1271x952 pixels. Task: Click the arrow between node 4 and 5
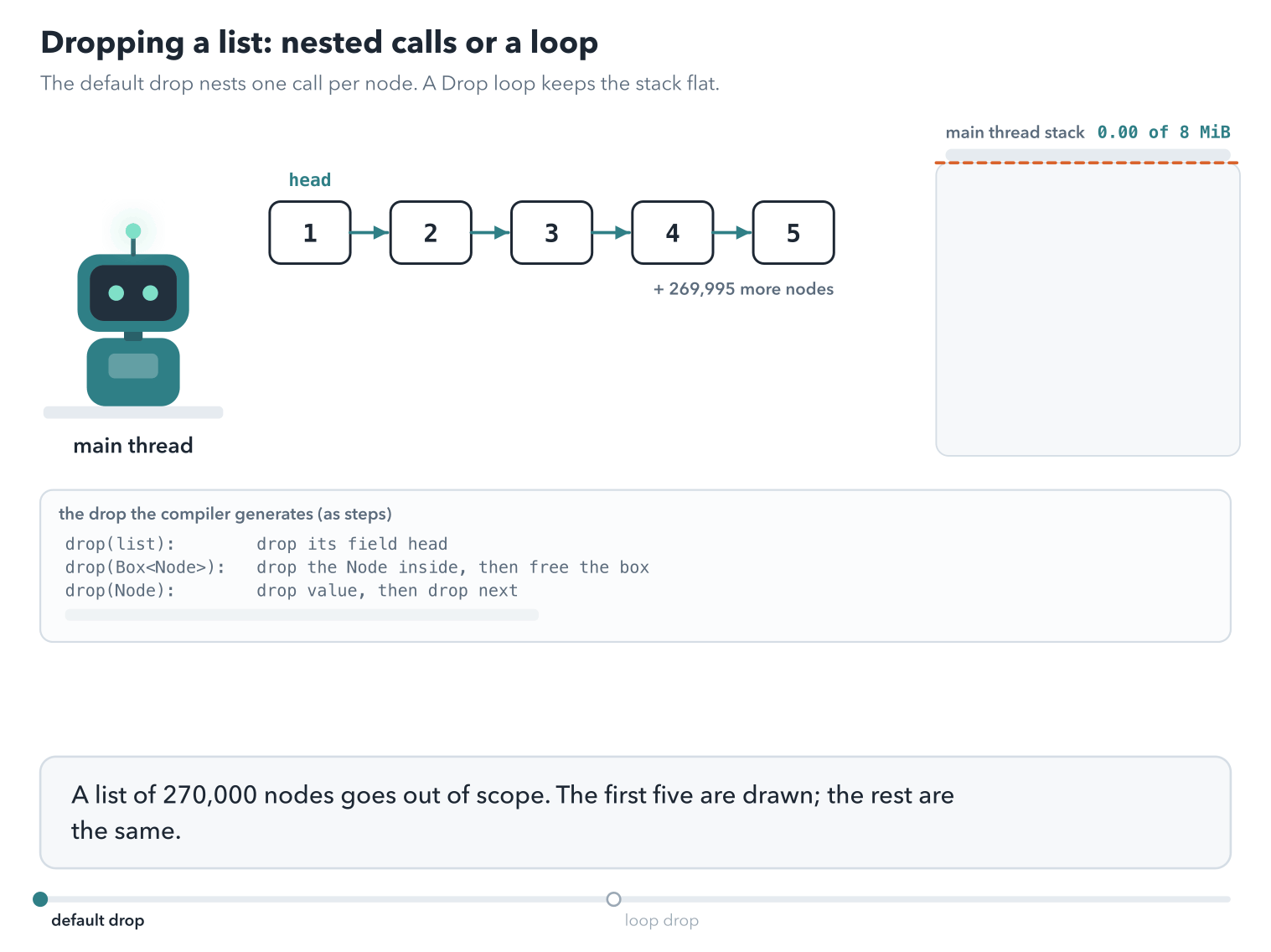[733, 232]
